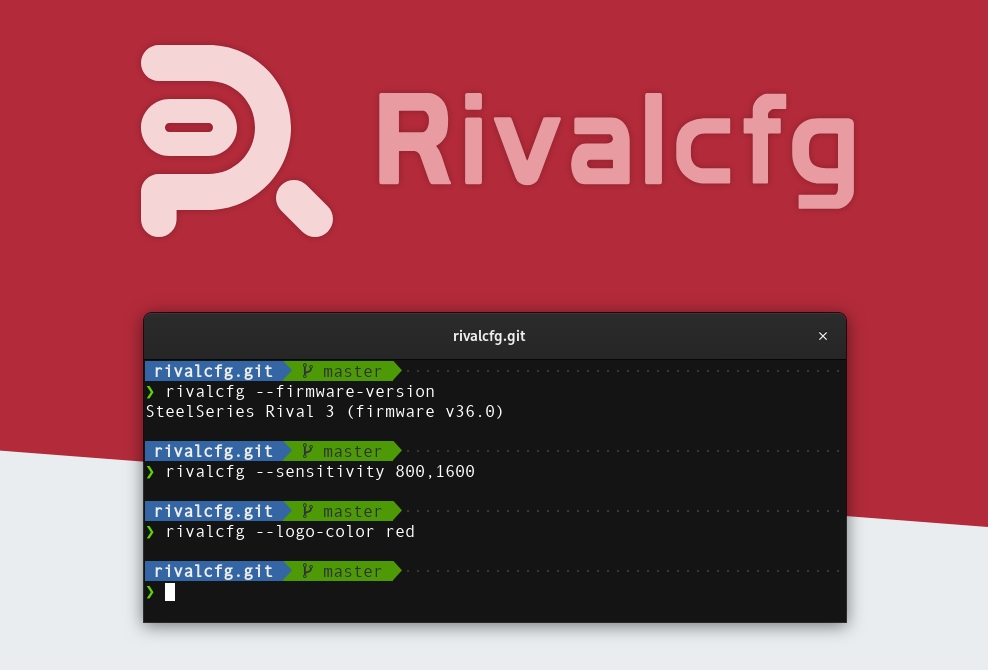Click the SteelSeries Rival 3 firmware output line

point(325,412)
